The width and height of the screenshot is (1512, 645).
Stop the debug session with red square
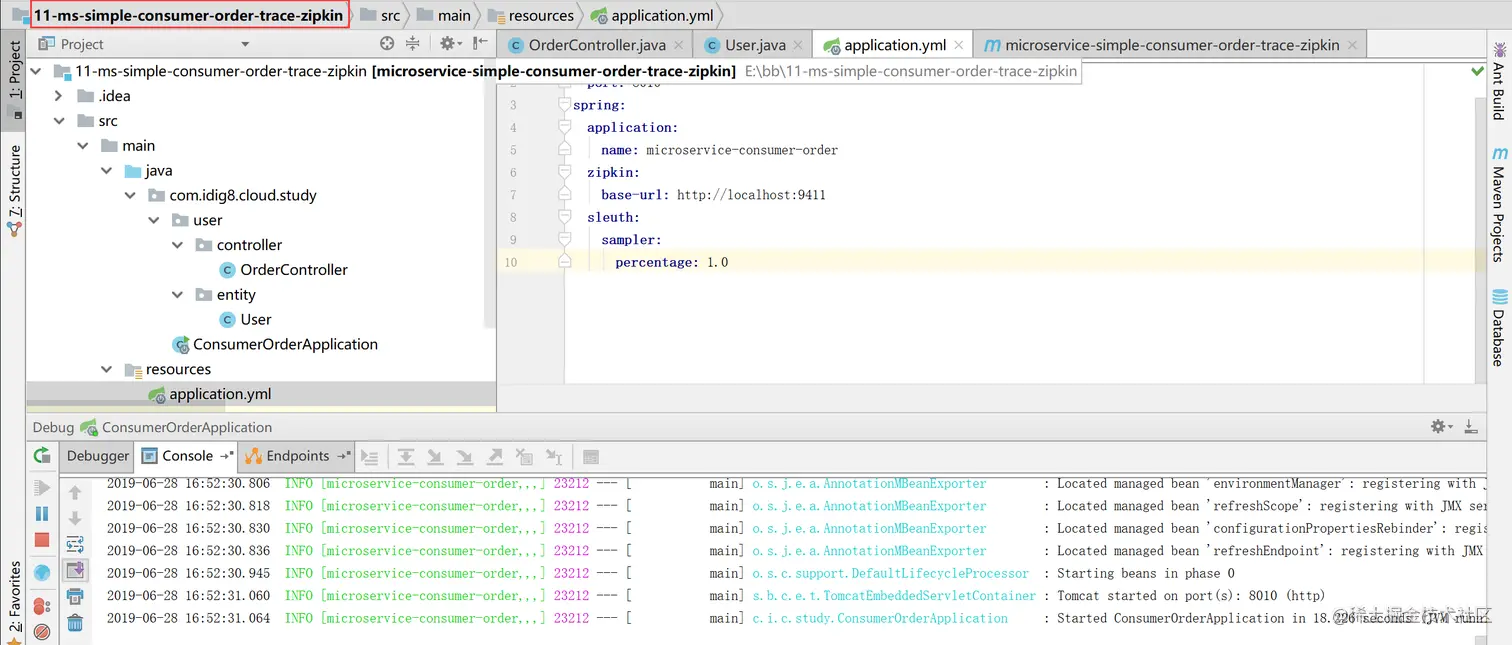[x=42, y=540]
